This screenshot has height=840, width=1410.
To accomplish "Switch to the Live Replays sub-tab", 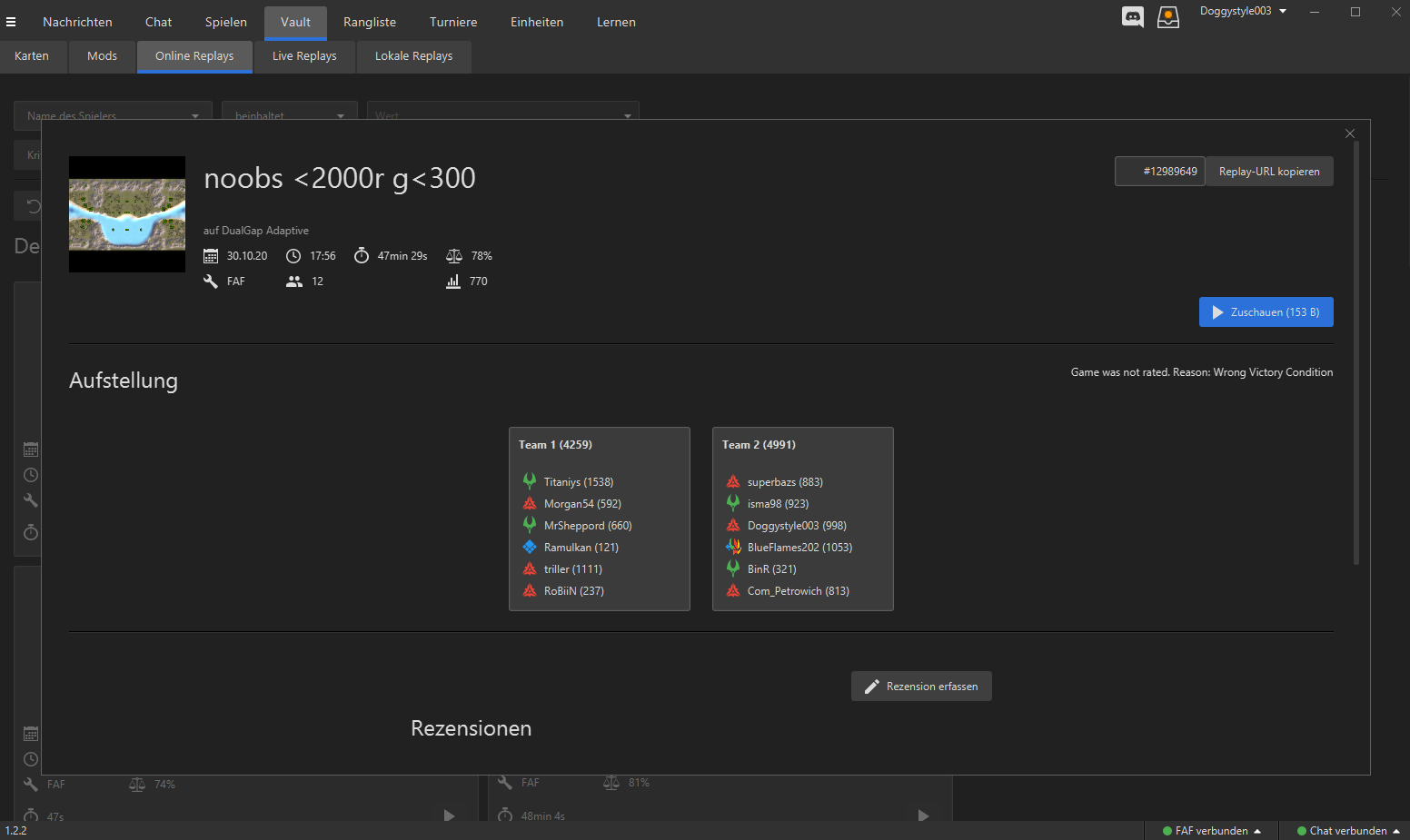I will pyautogui.click(x=304, y=56).
